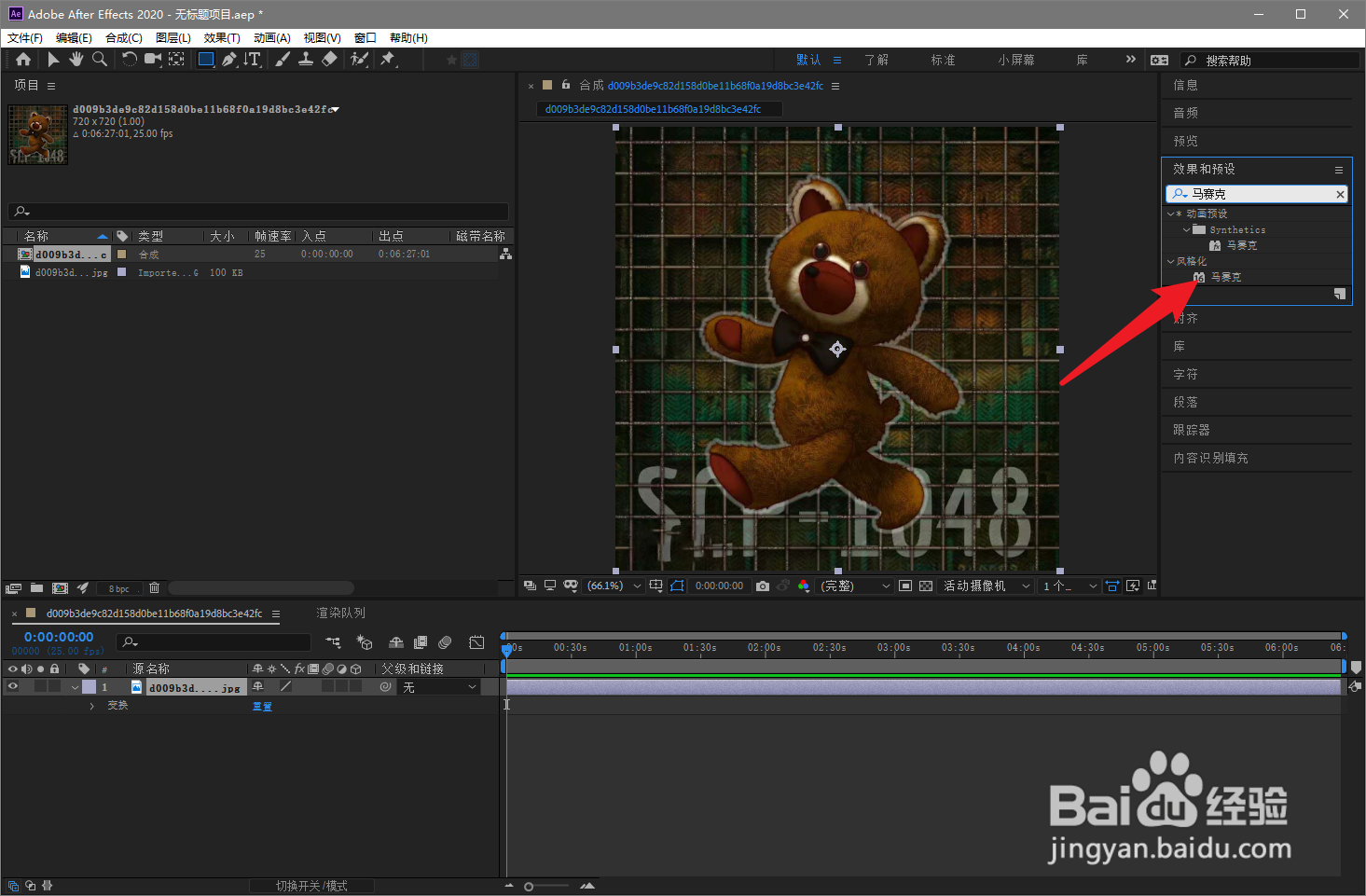
Task: Open the view layout dropdown 1个
Action: (x=1069, y=586)
